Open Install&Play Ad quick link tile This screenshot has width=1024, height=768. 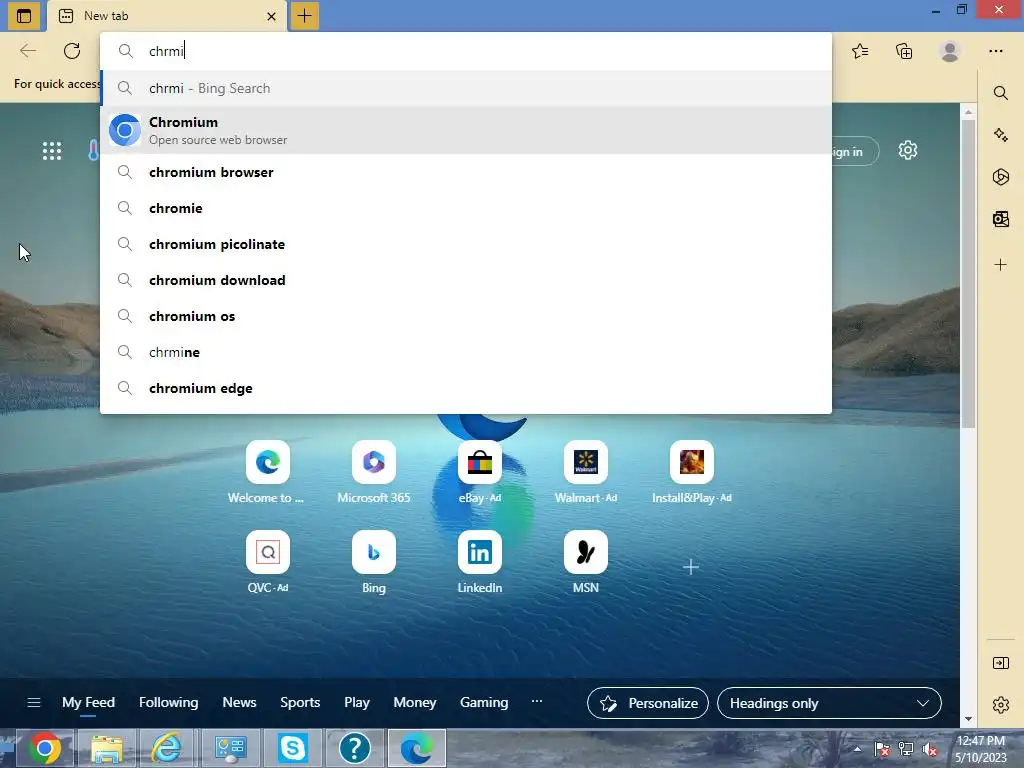pyautogui.click(x=692, y=473)
